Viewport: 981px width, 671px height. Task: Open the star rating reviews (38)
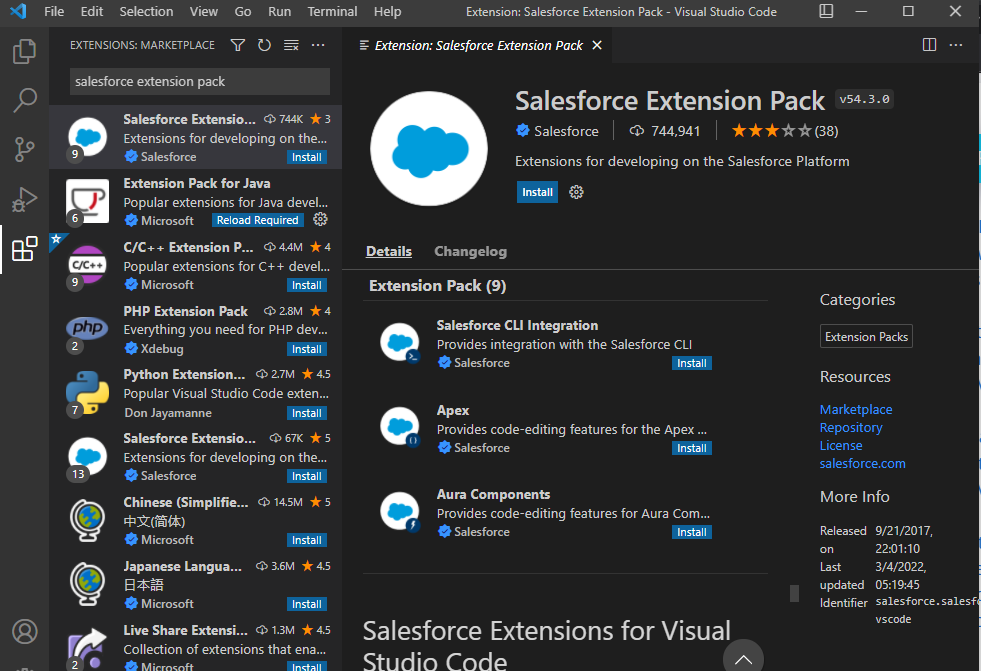pos(785,131)
